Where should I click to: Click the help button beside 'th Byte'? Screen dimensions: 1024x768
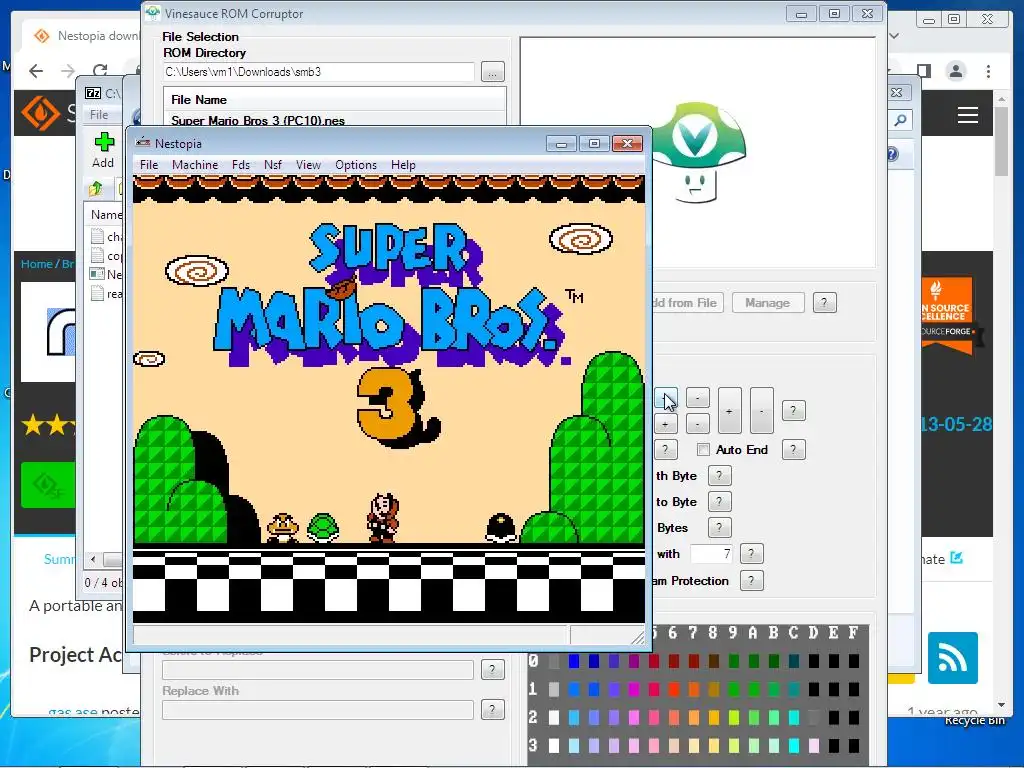click(719, 475)
